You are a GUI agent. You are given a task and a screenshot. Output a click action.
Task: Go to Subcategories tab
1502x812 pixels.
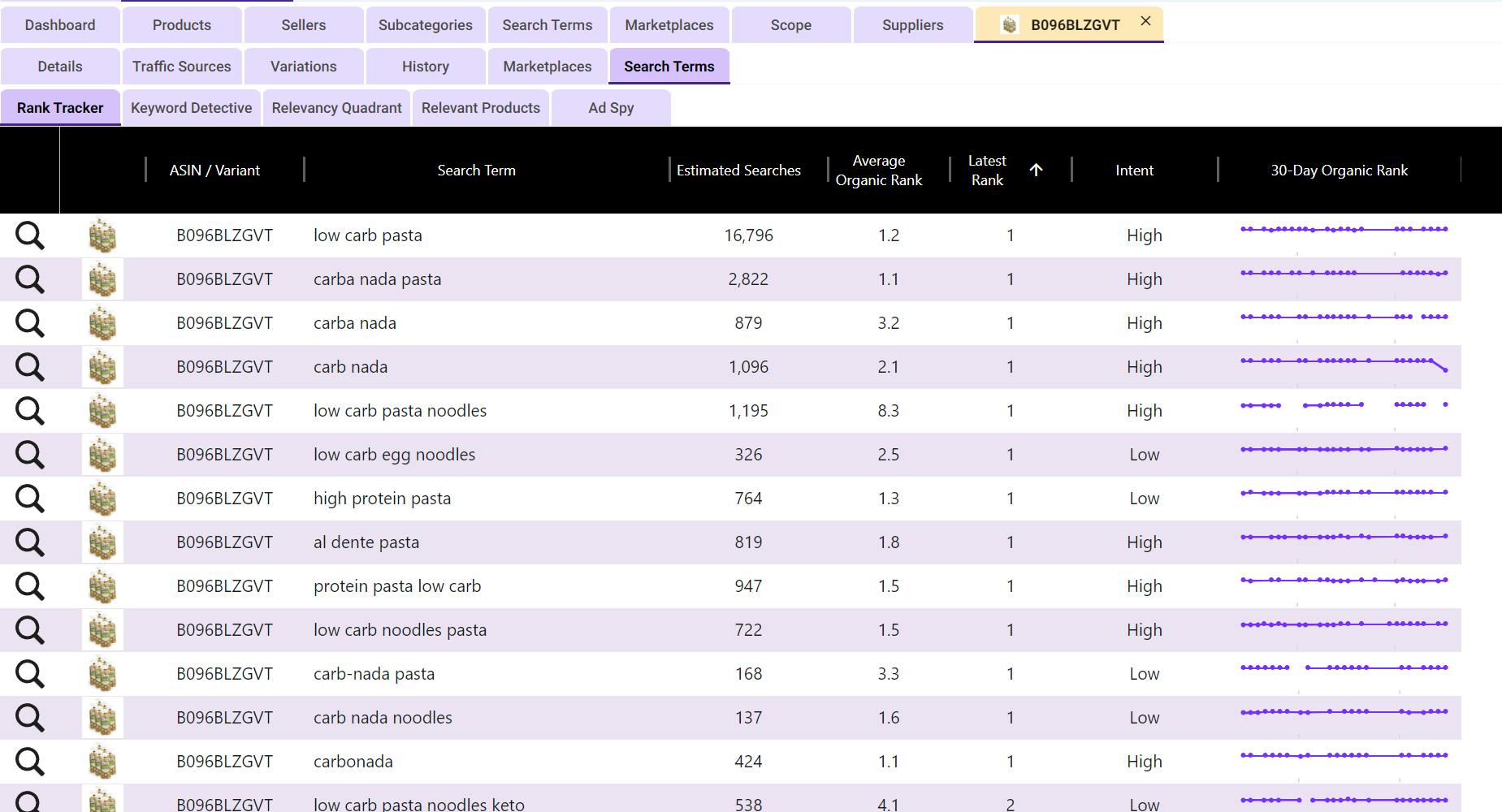click(x=426, y=25)
